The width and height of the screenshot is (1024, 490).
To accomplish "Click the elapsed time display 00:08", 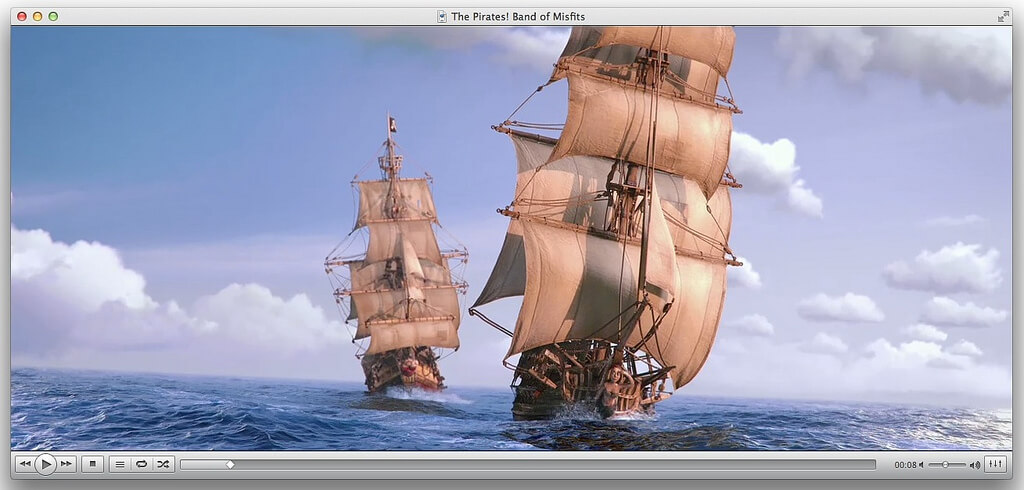I will point(905,465).
